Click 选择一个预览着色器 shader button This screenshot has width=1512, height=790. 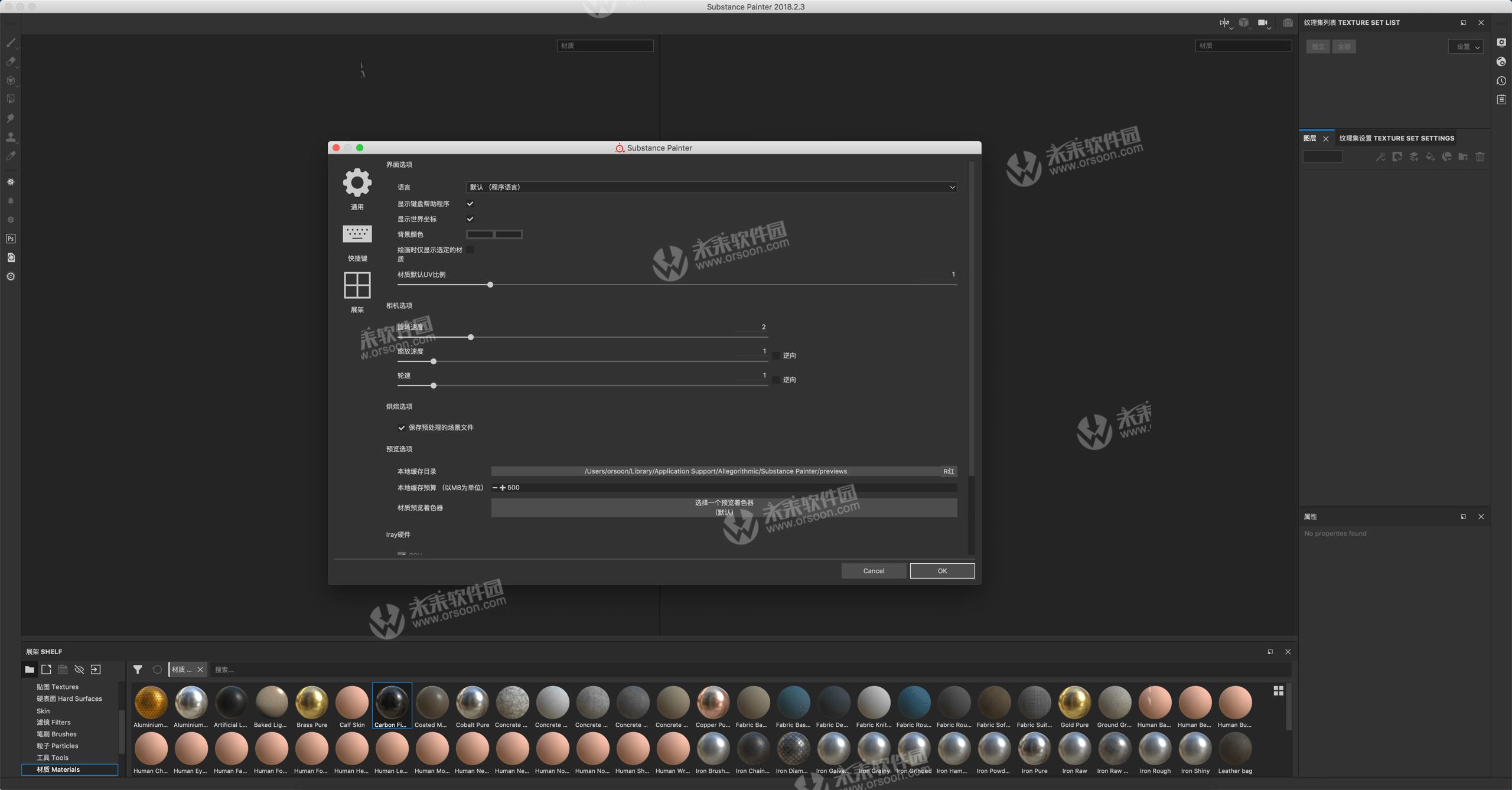tap(724, 508)
